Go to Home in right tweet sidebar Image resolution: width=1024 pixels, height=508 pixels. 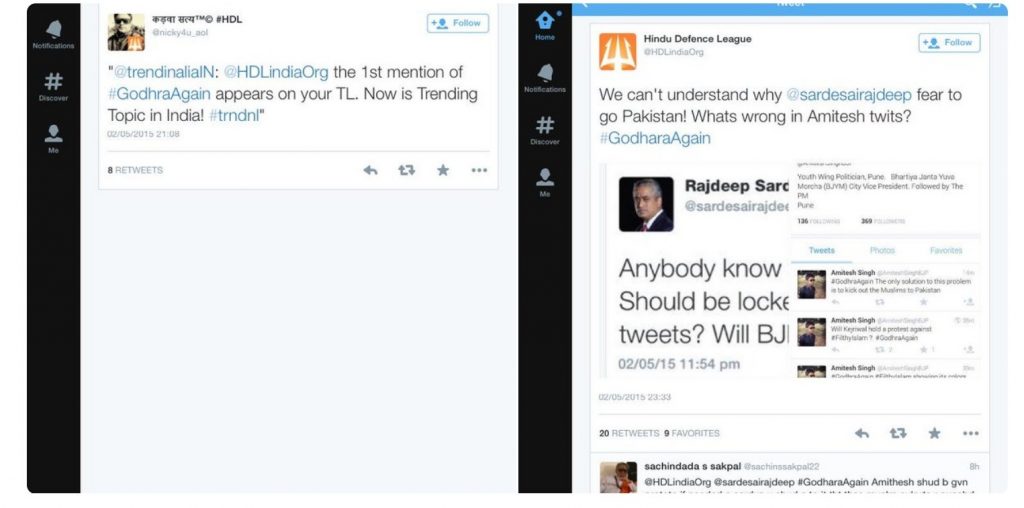point(545,26)
